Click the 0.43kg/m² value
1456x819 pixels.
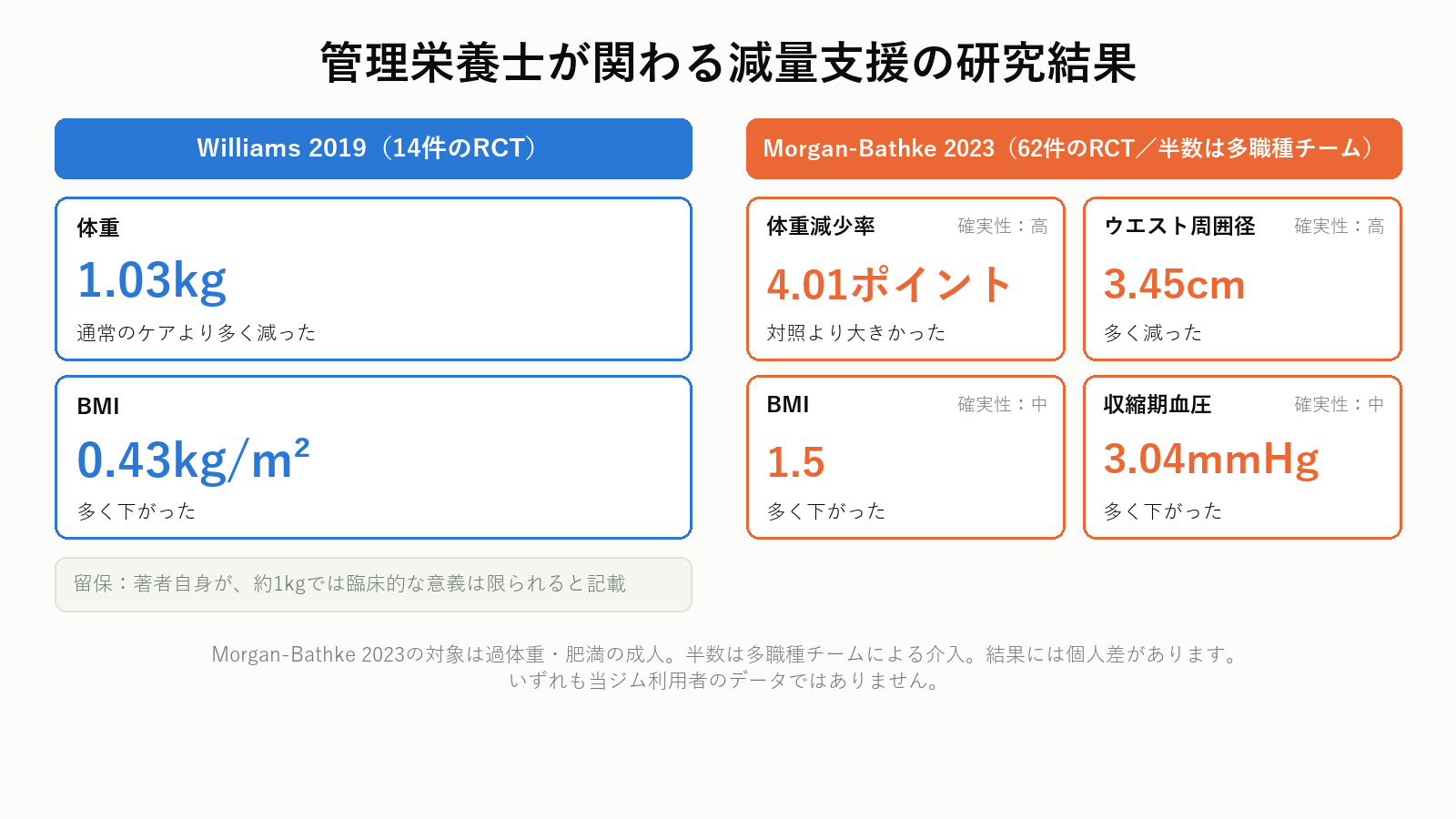(x=193, y=460)
